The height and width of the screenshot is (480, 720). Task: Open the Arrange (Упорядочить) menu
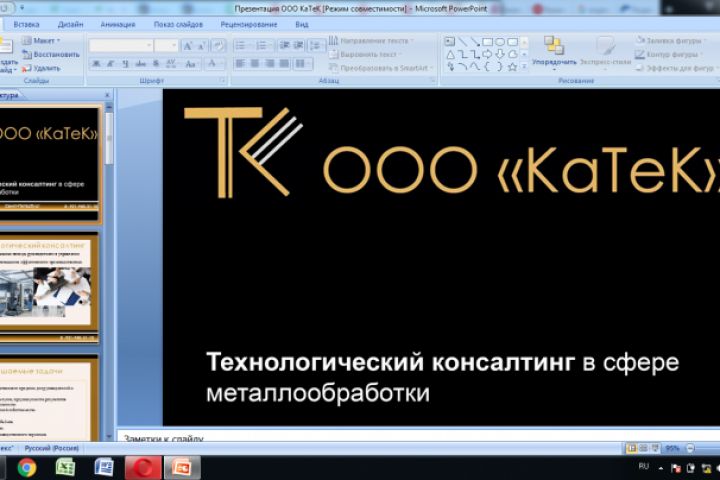[554, 52]
